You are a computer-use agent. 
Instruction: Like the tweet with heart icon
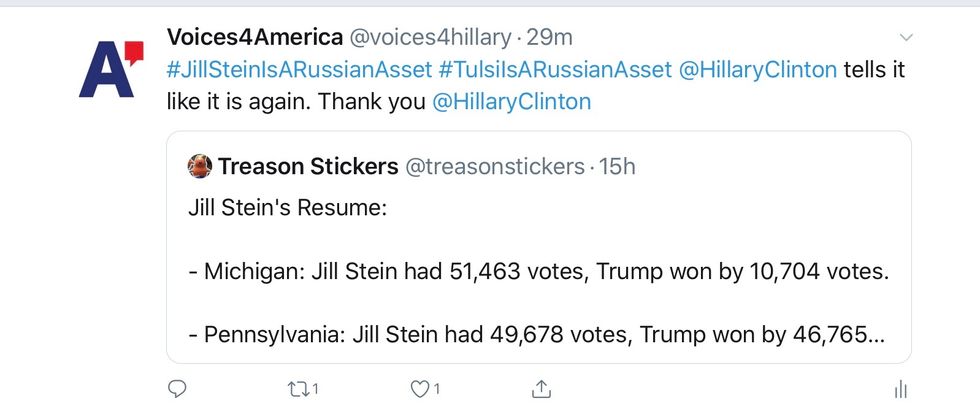[x=421, y=387]
